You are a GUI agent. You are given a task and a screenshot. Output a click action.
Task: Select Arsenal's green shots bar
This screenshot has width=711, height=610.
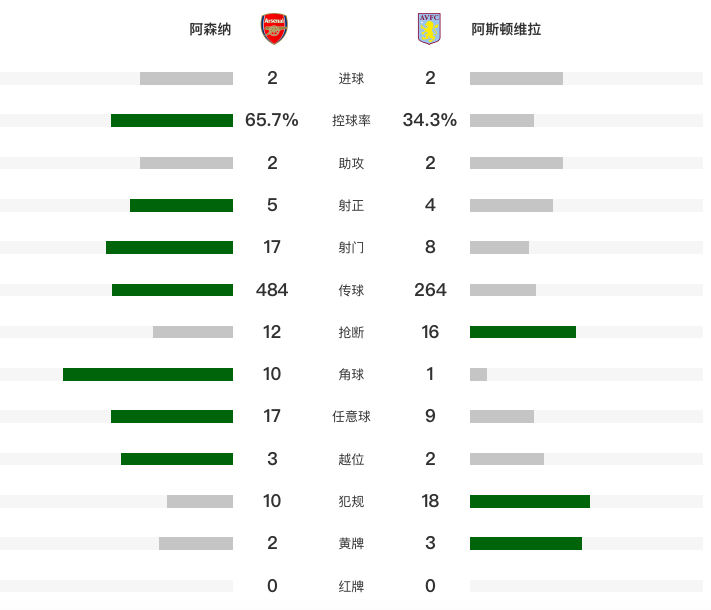tap(170, 247)
